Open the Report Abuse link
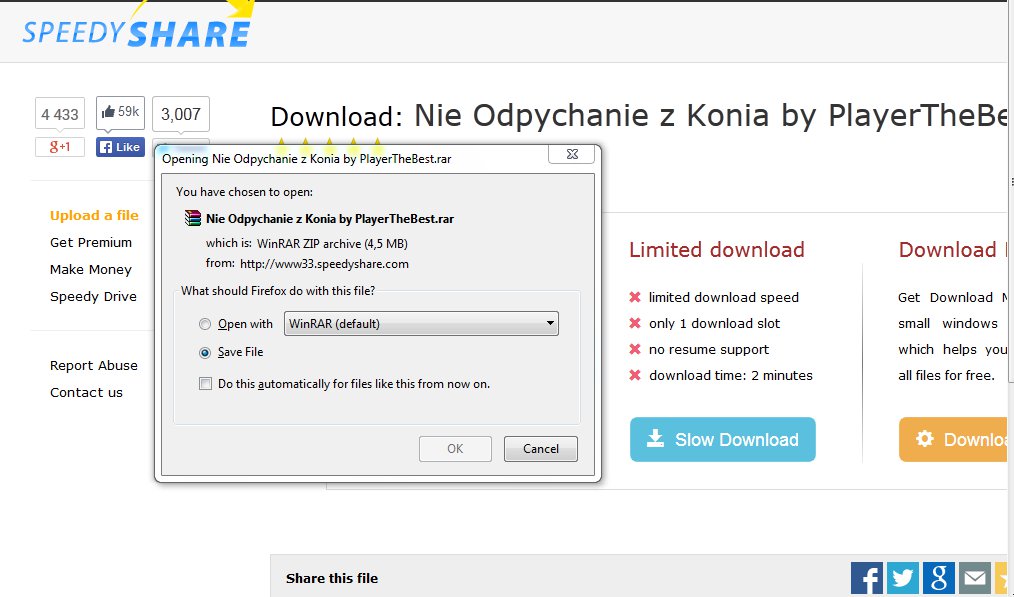Viewport: 1014px width, 597px height. tap(94, 365)
